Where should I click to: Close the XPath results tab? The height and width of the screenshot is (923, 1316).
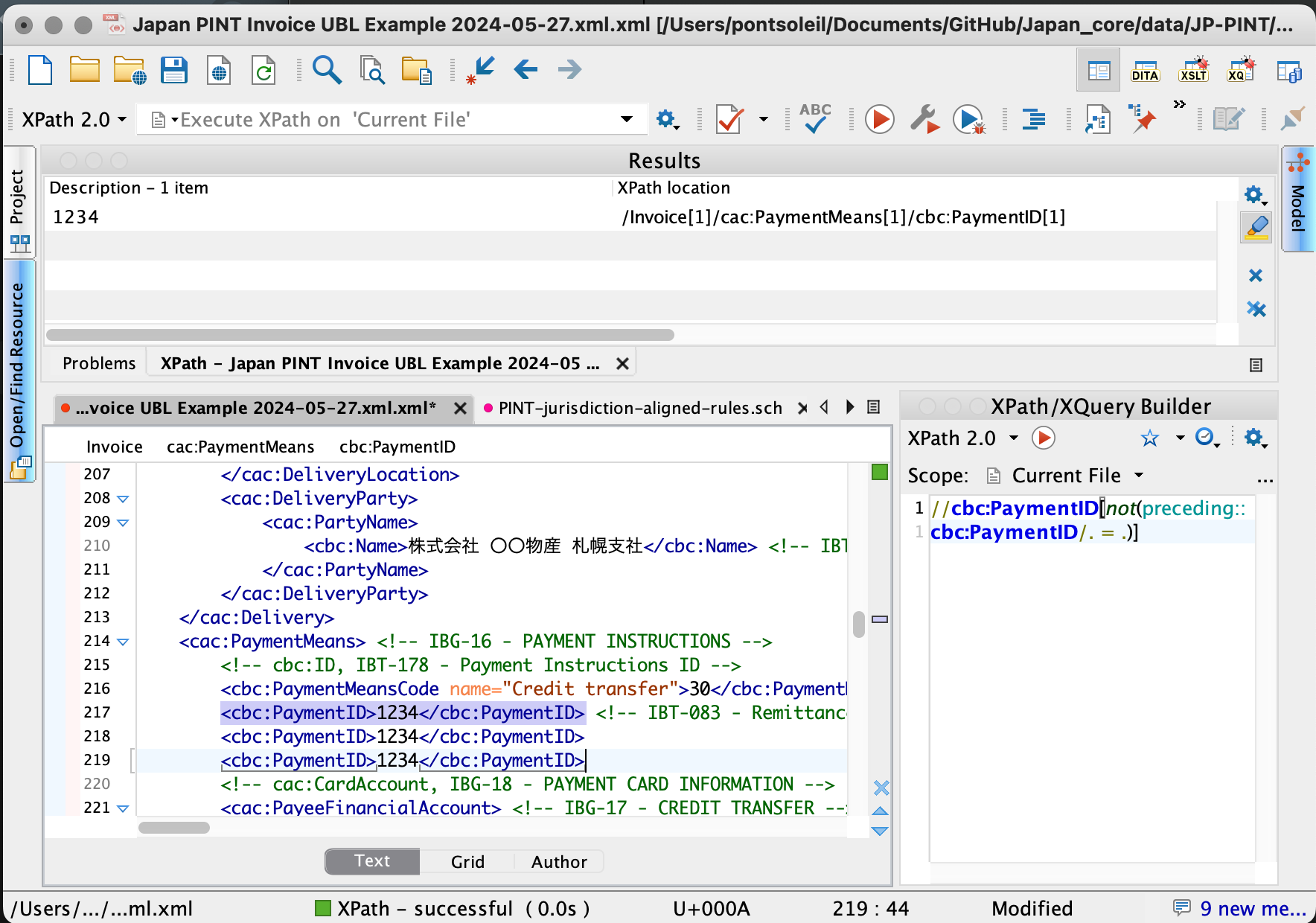(x=622, y=363)
